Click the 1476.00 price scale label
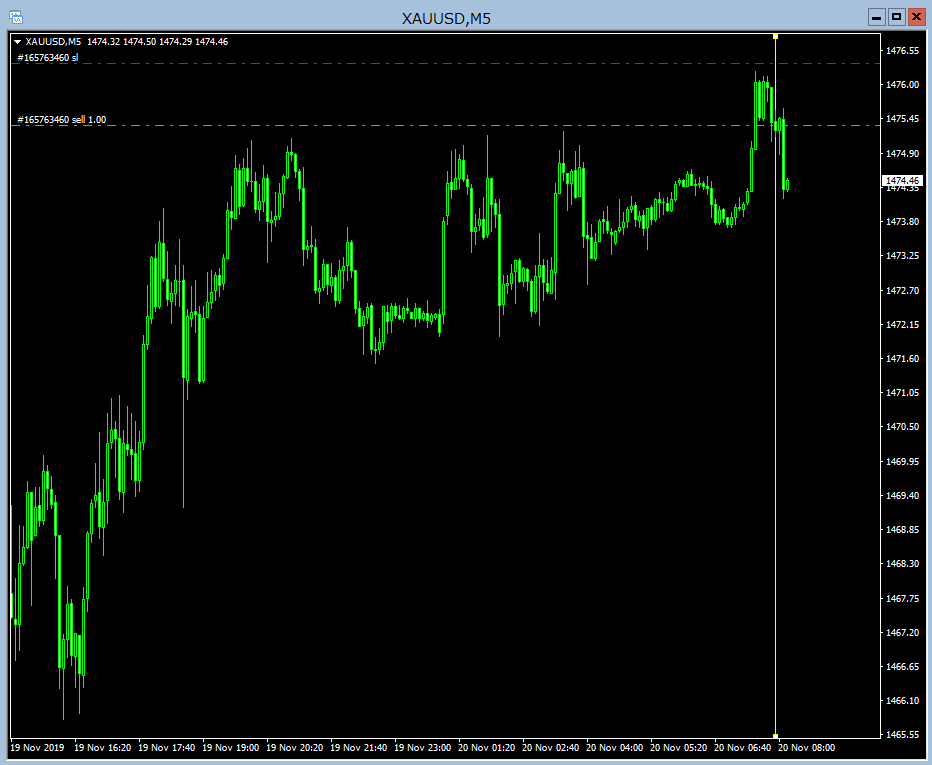Viewport: 932px width, 765px height. coord(902,84)
